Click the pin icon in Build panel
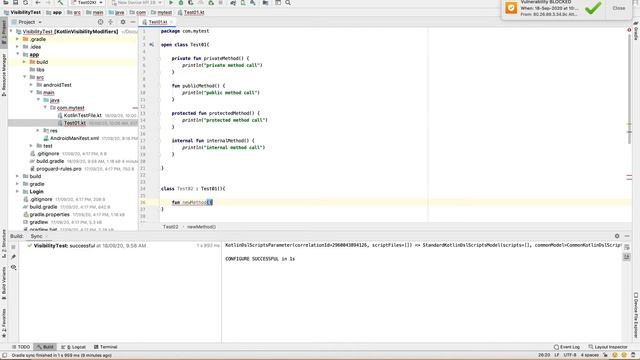The height and width of the screenshot is (360, 640). point(13,257)
